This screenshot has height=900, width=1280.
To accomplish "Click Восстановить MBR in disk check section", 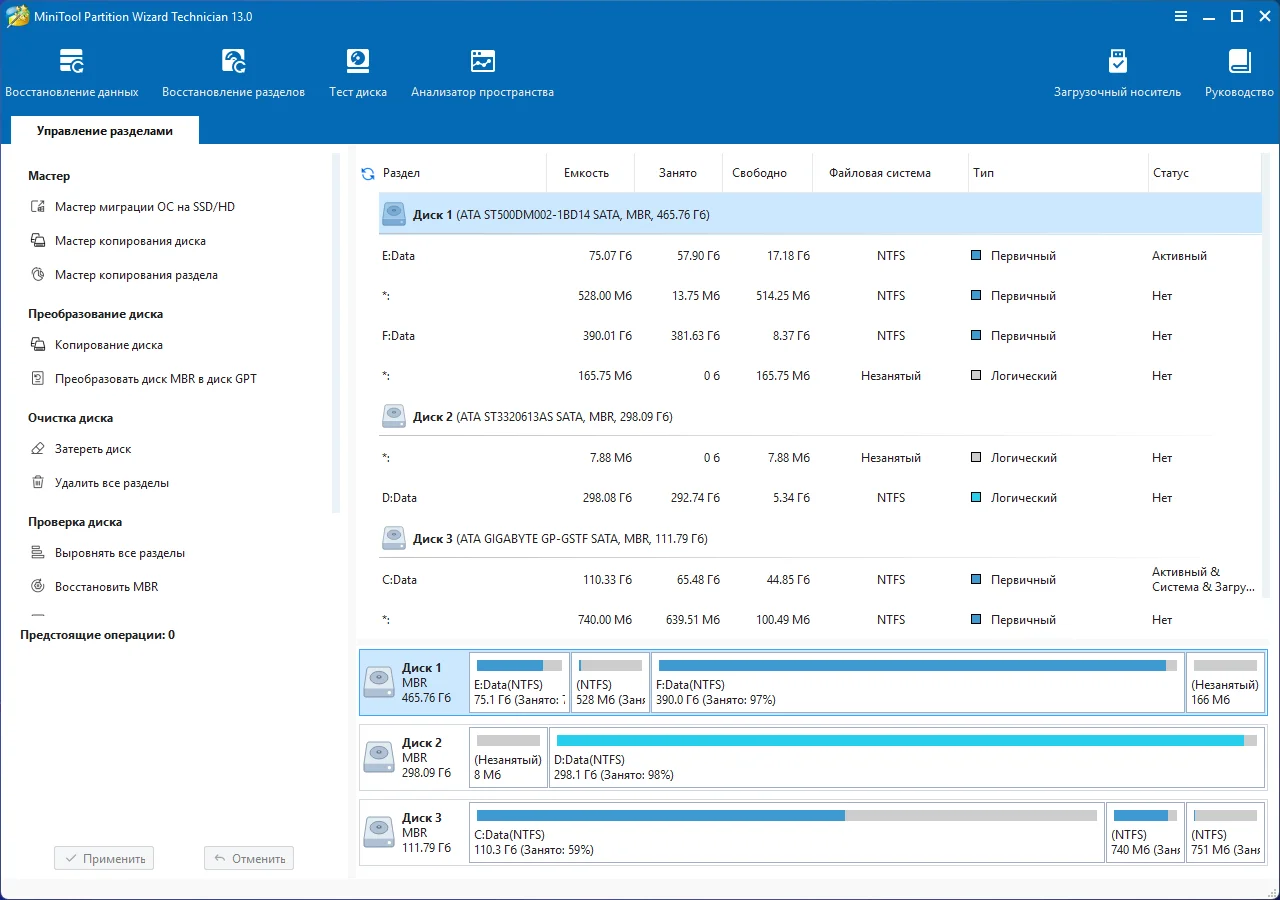I will click(106, 587).
